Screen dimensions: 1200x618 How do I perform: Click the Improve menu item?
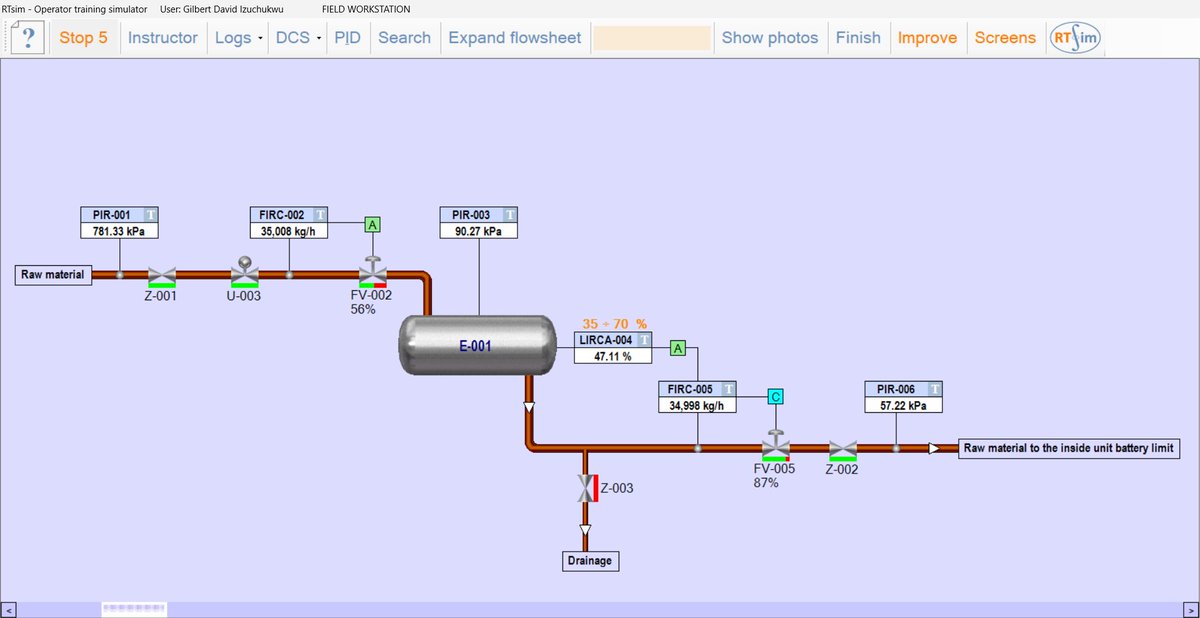coord(927,38)
